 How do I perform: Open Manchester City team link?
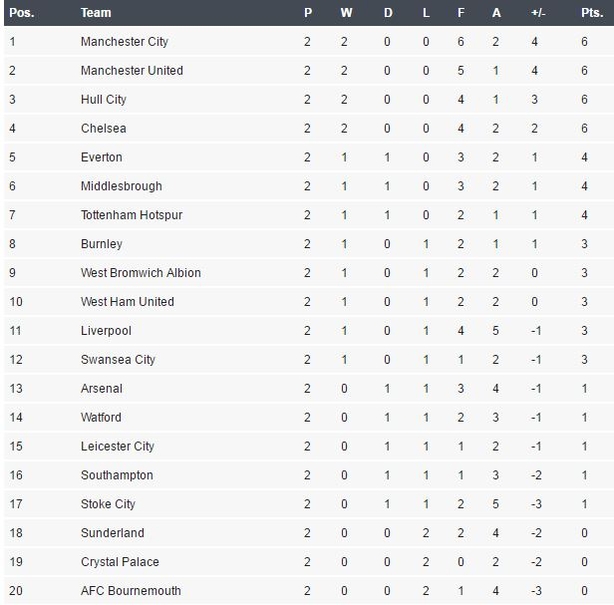click(125, 42)
